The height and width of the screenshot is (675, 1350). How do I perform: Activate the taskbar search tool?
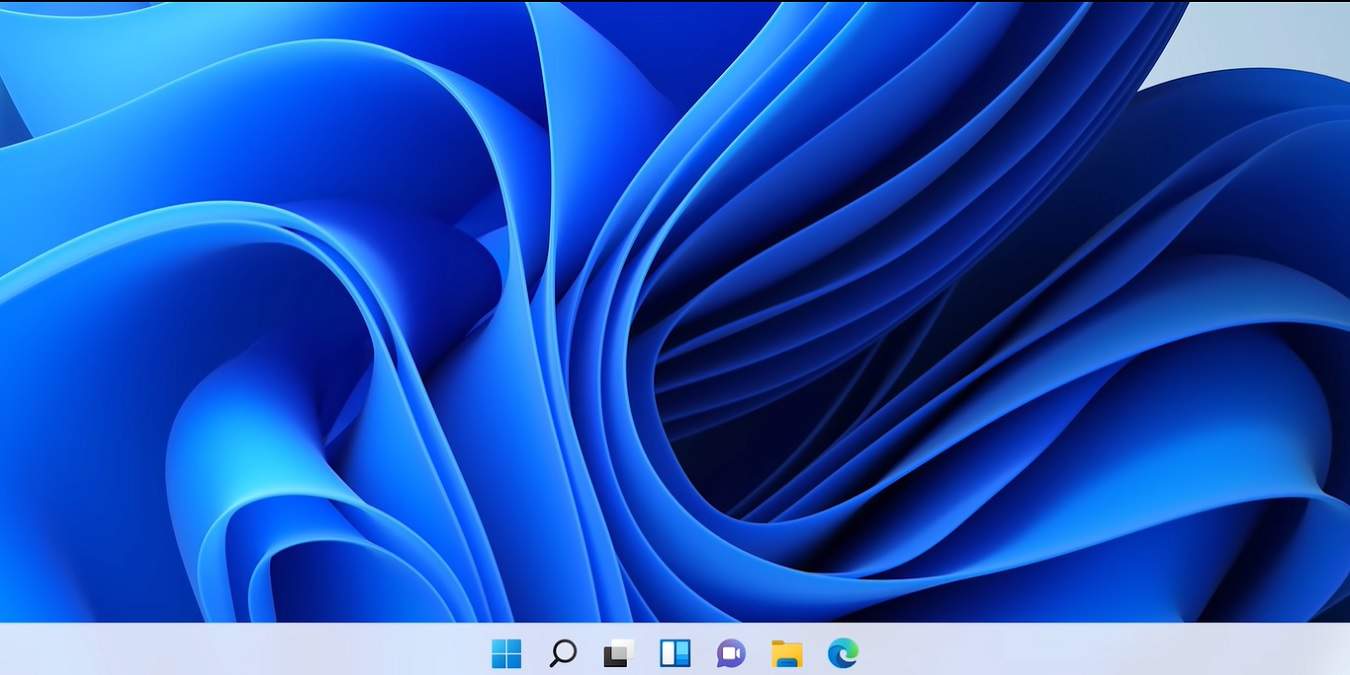[x=565, y=653]
